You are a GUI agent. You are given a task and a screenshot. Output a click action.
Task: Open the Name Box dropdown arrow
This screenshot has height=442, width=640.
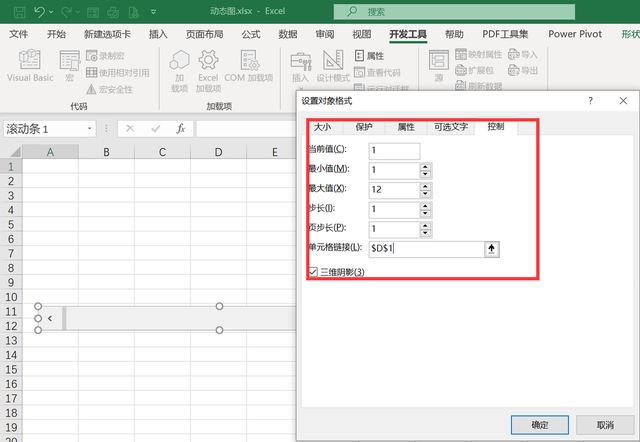pos(89,129)
